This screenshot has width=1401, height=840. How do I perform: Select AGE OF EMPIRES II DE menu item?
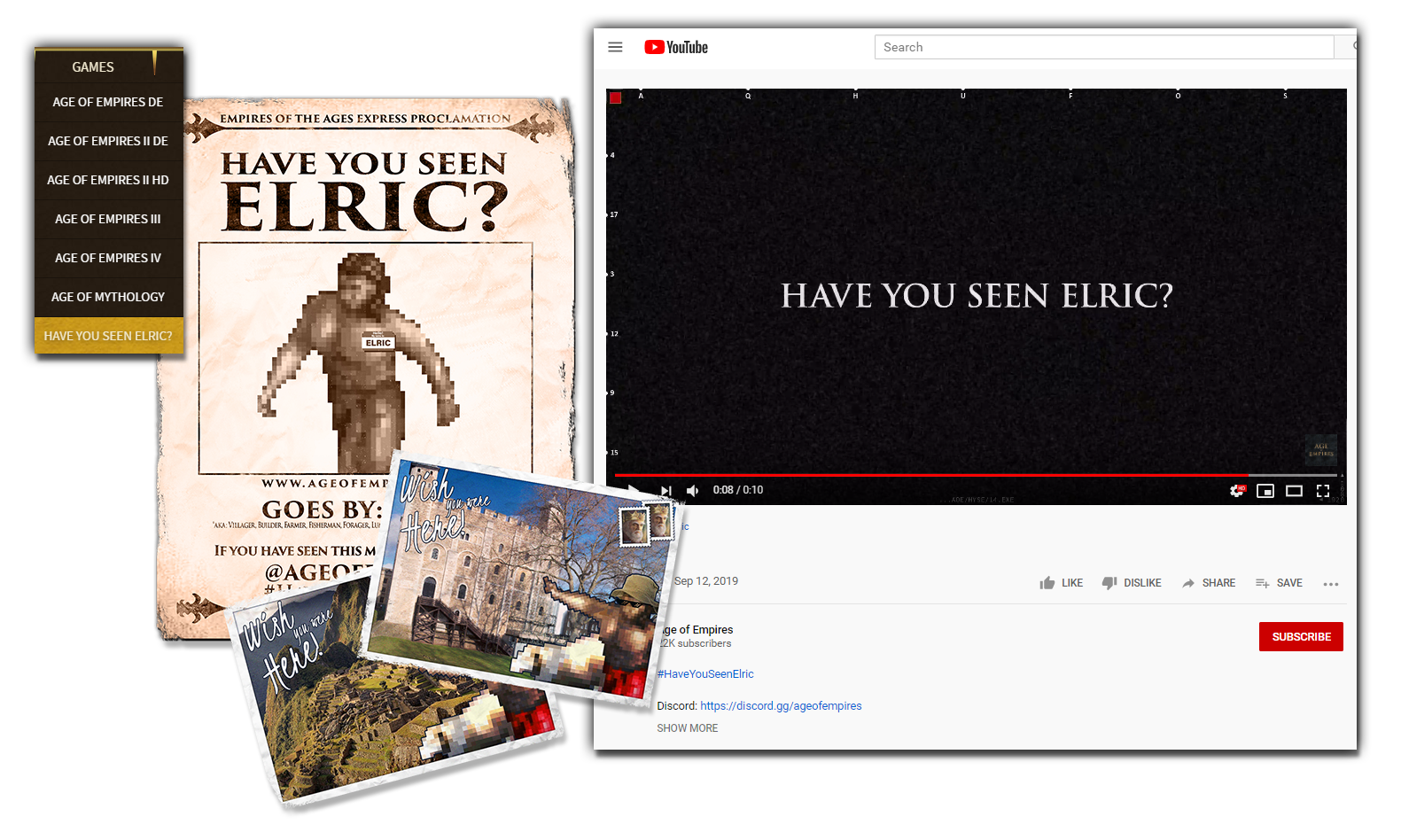(108, 141)
